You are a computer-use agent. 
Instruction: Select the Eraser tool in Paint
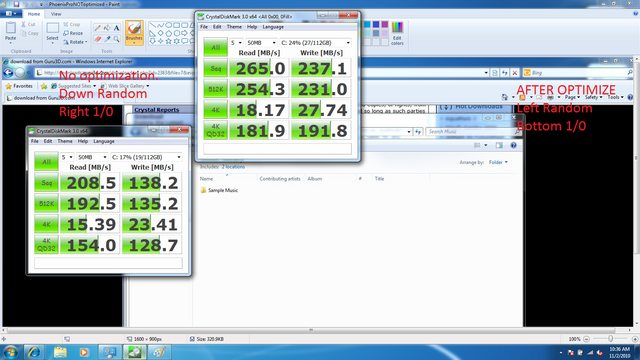97,39
